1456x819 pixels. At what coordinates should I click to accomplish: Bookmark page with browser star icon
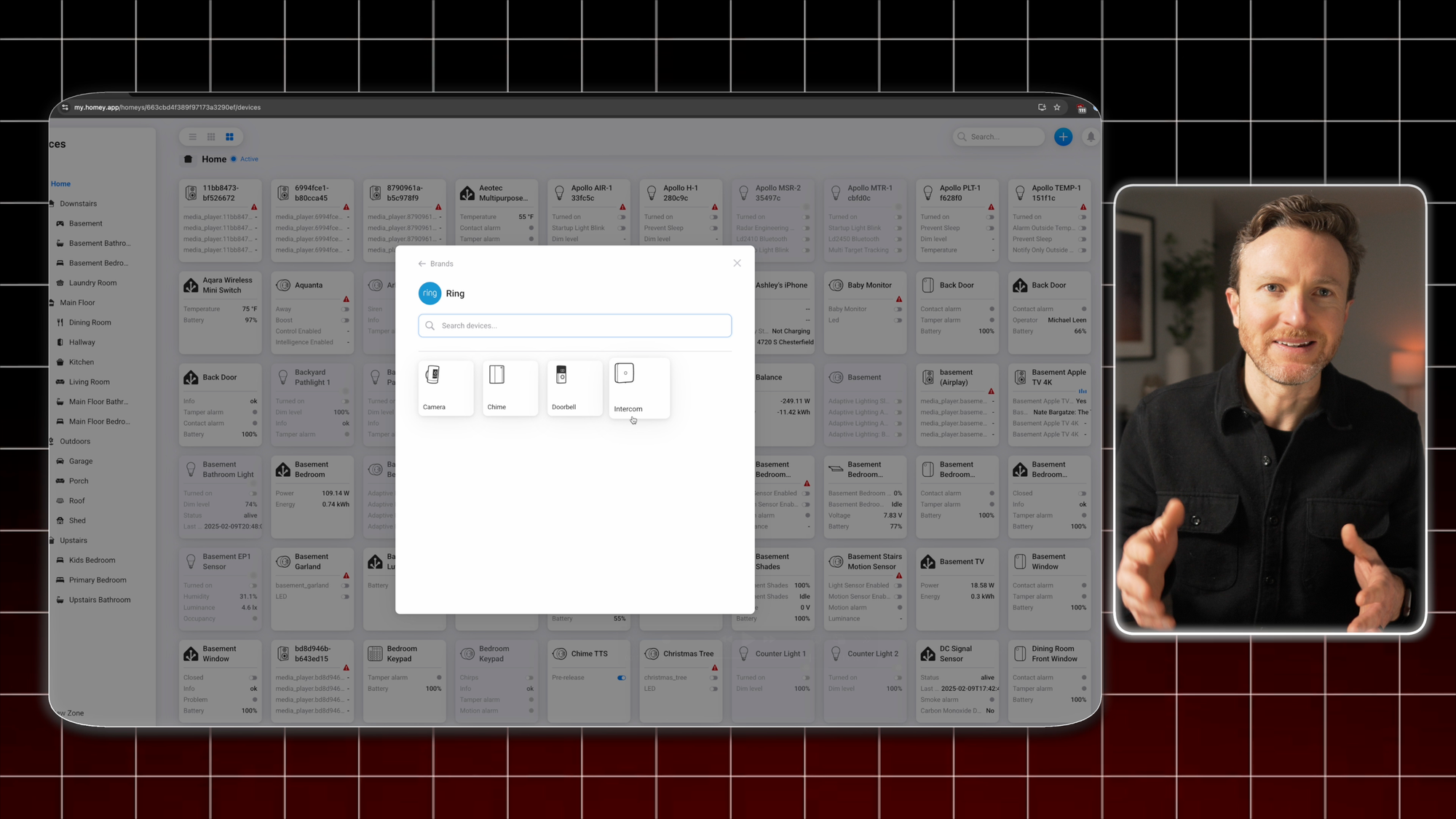(1057, 107)
